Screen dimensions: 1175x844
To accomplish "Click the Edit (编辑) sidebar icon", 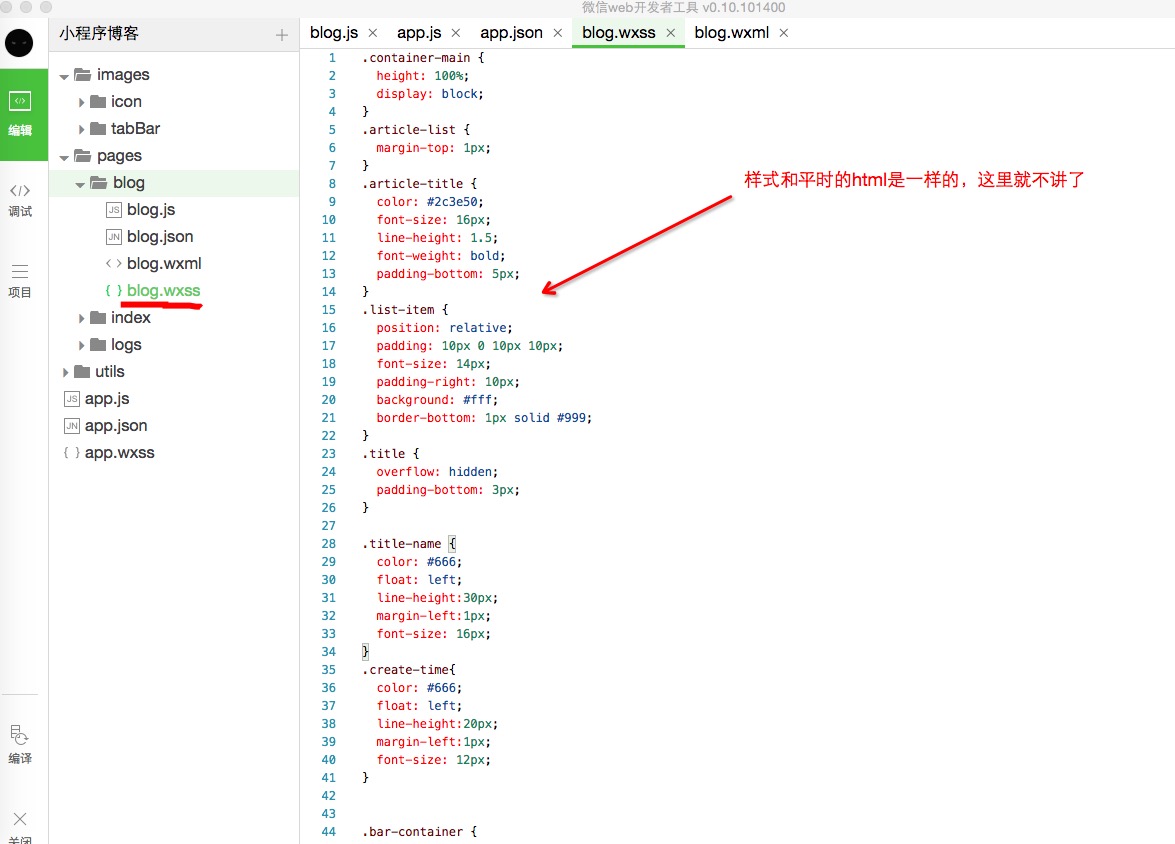I will (20, 112).
